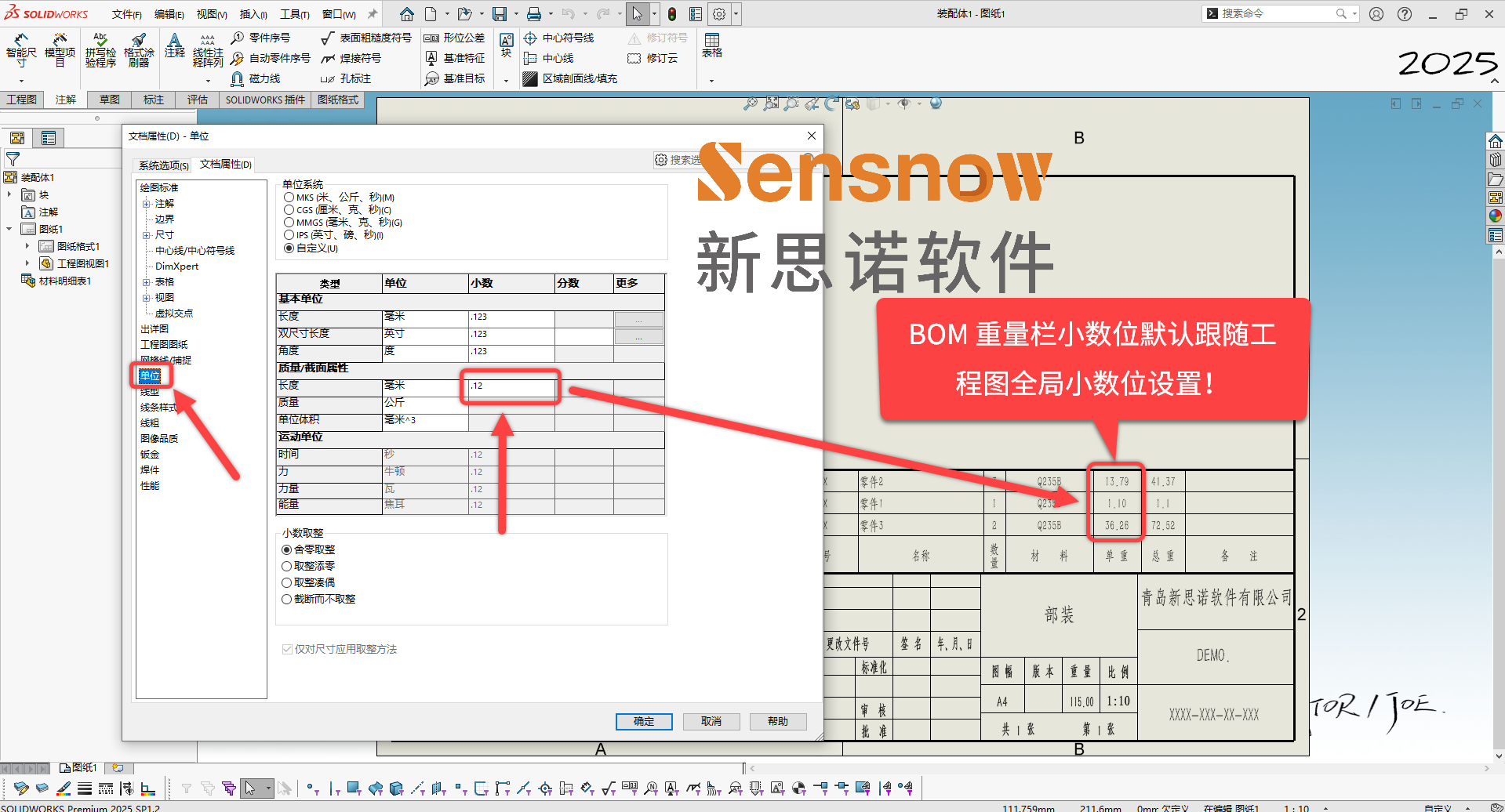The width and height of the screenshot is (1505, 812).
Task: Open the 插入 menu
Action: [x=253, y=14]
